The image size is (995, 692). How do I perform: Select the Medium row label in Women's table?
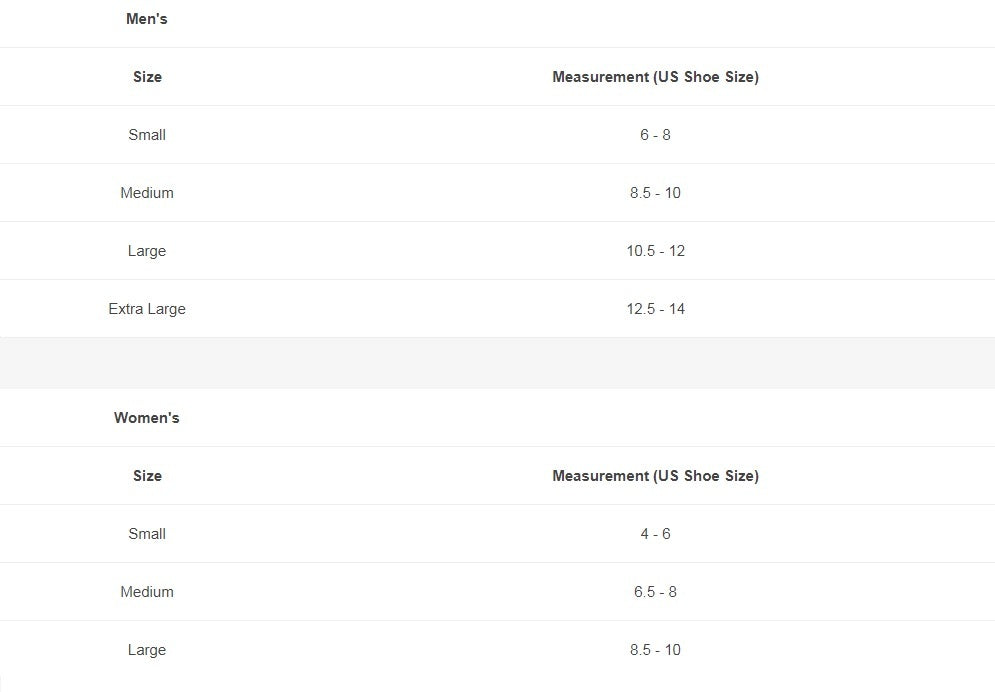point(147,592)
